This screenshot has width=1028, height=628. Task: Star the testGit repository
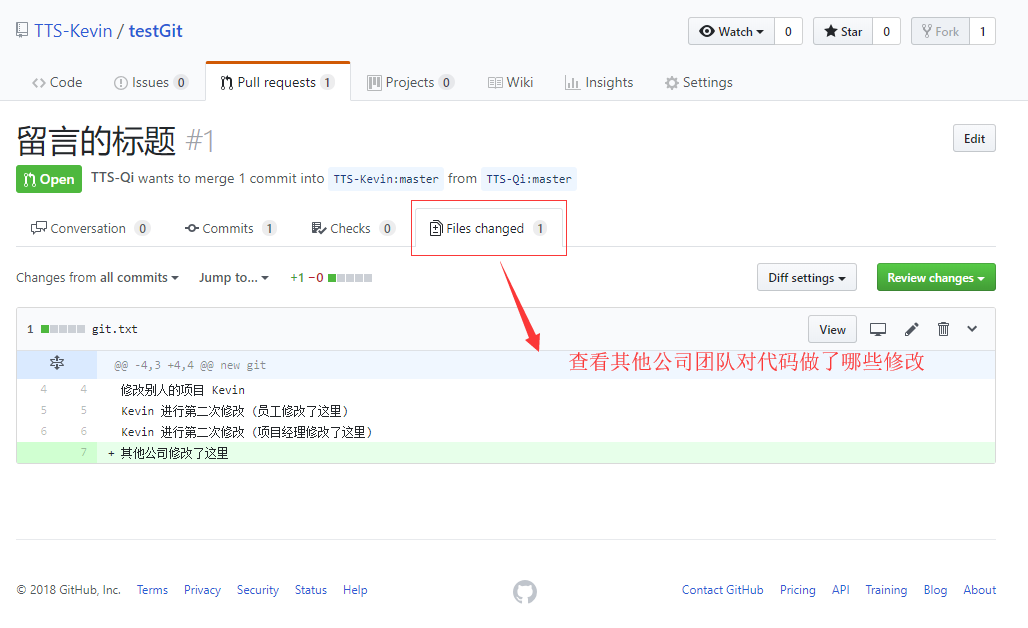[x=842, y=31]
